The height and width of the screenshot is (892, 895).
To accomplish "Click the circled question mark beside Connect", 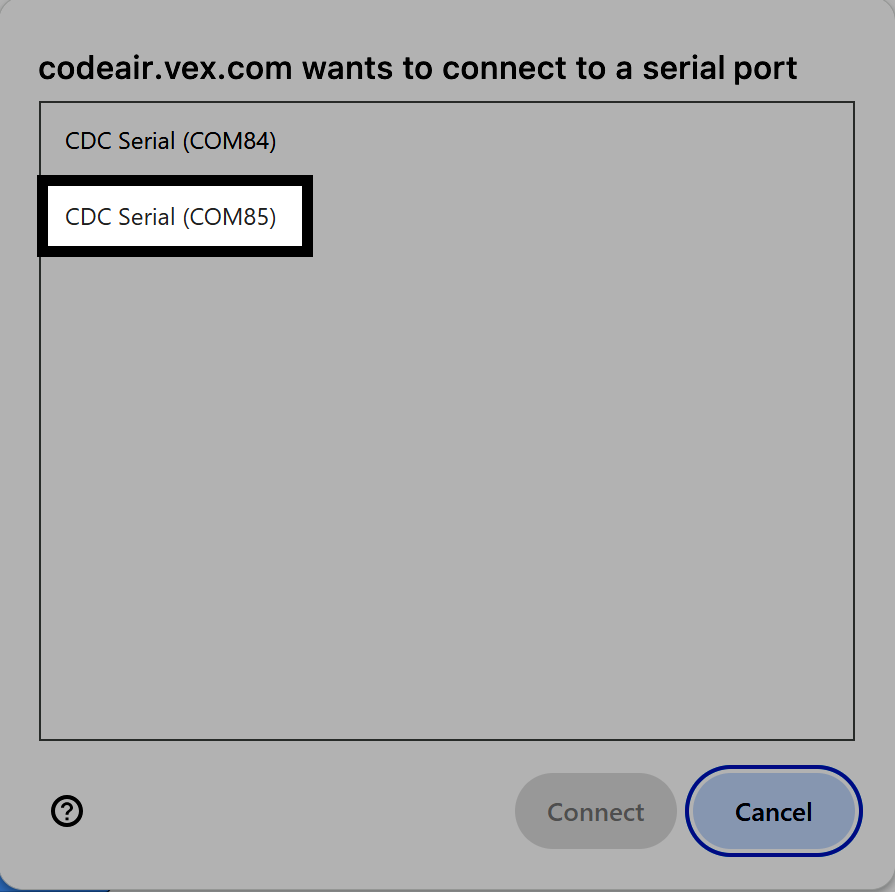I will coord(67,812).
